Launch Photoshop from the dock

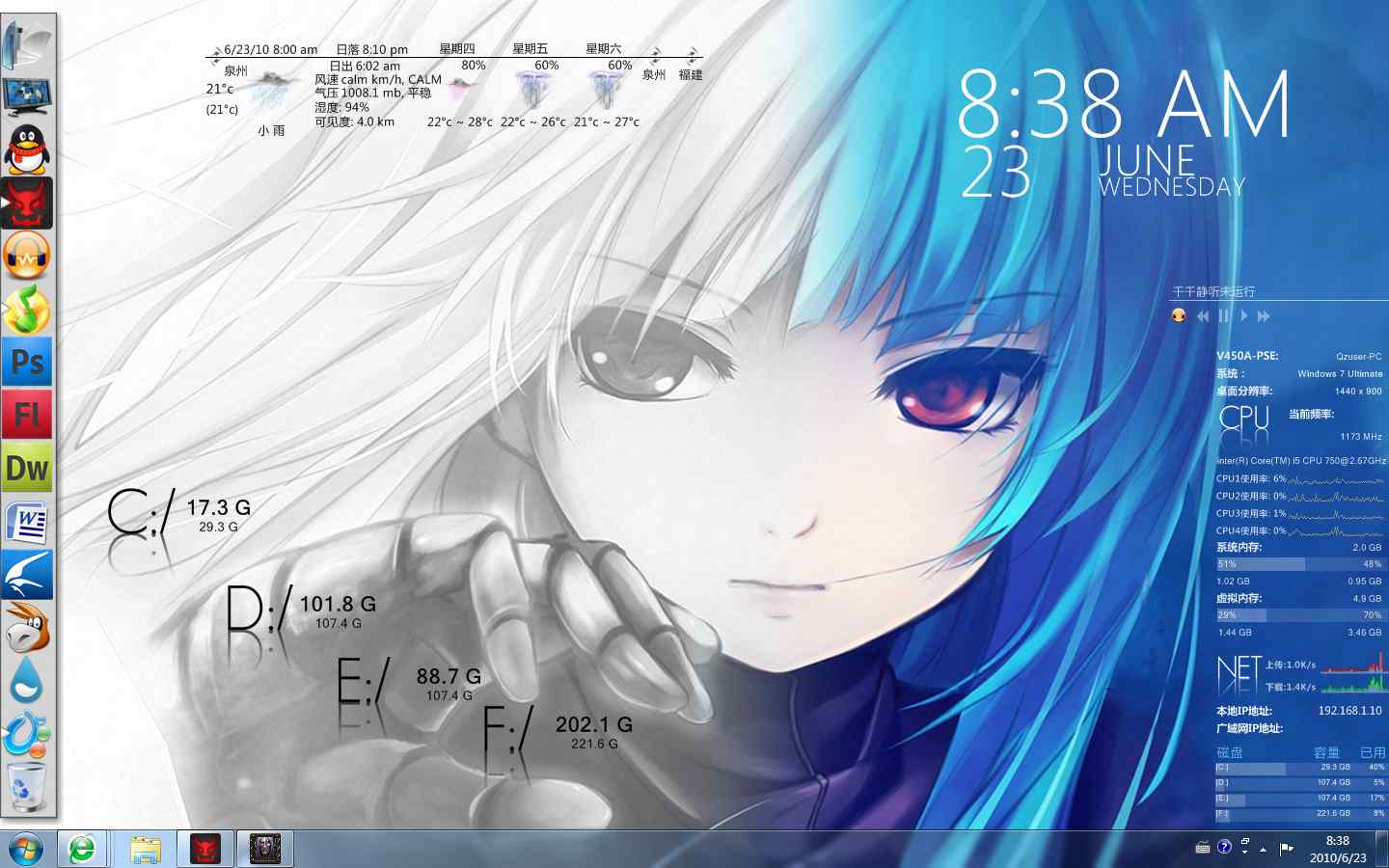coord(27,362)
